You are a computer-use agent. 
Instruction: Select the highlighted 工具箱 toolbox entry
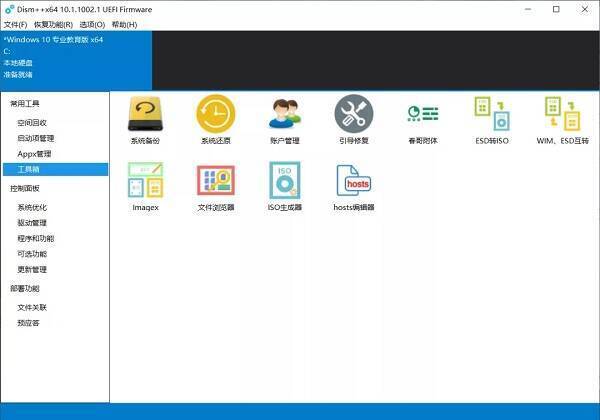(56, 169)
